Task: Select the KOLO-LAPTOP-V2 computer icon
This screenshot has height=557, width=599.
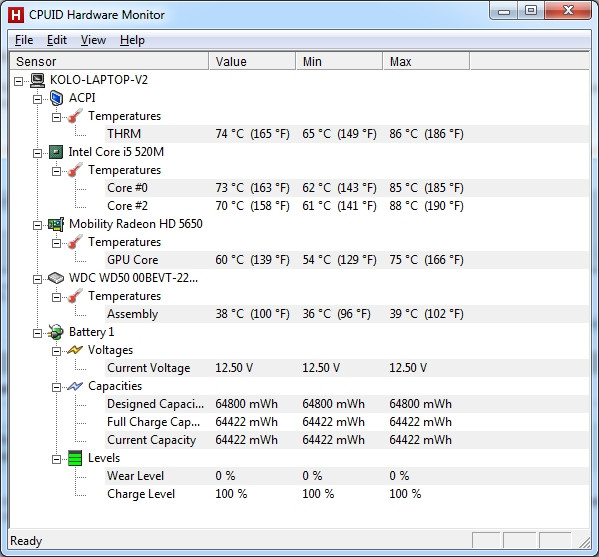Action: coord(37,80)
